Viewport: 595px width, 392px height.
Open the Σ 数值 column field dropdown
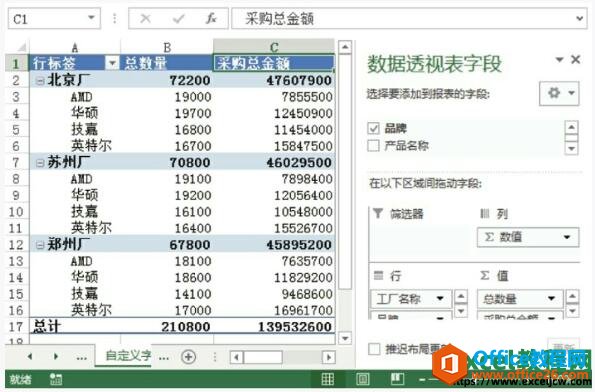pos(567,237)
